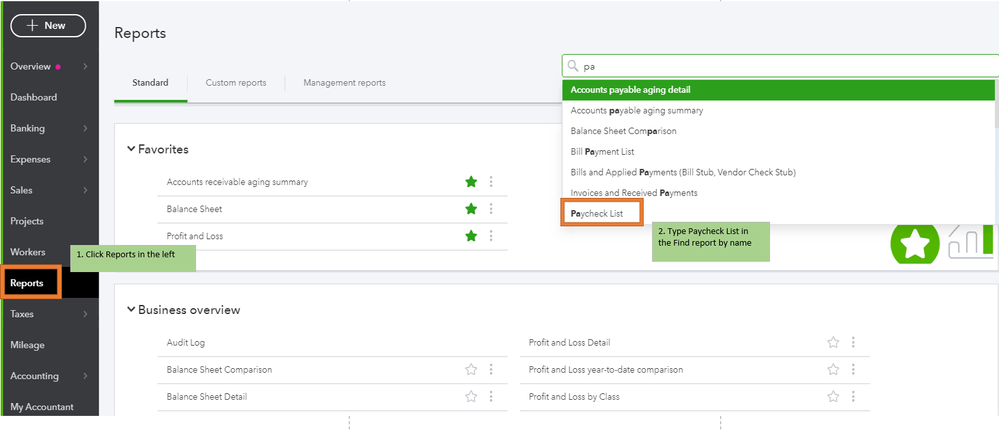Click the large green star badge
This screenshot has width=999, height=430.
tap(914, 243)
